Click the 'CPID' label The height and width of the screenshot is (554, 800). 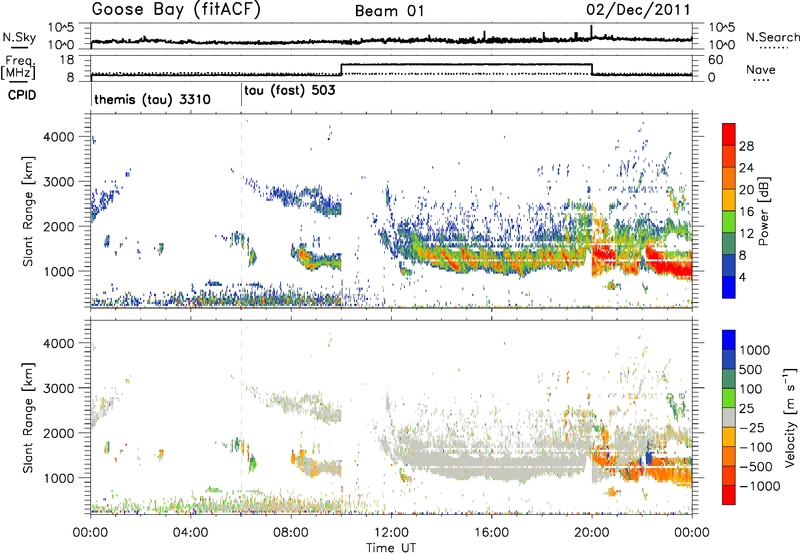coord(22,95)
